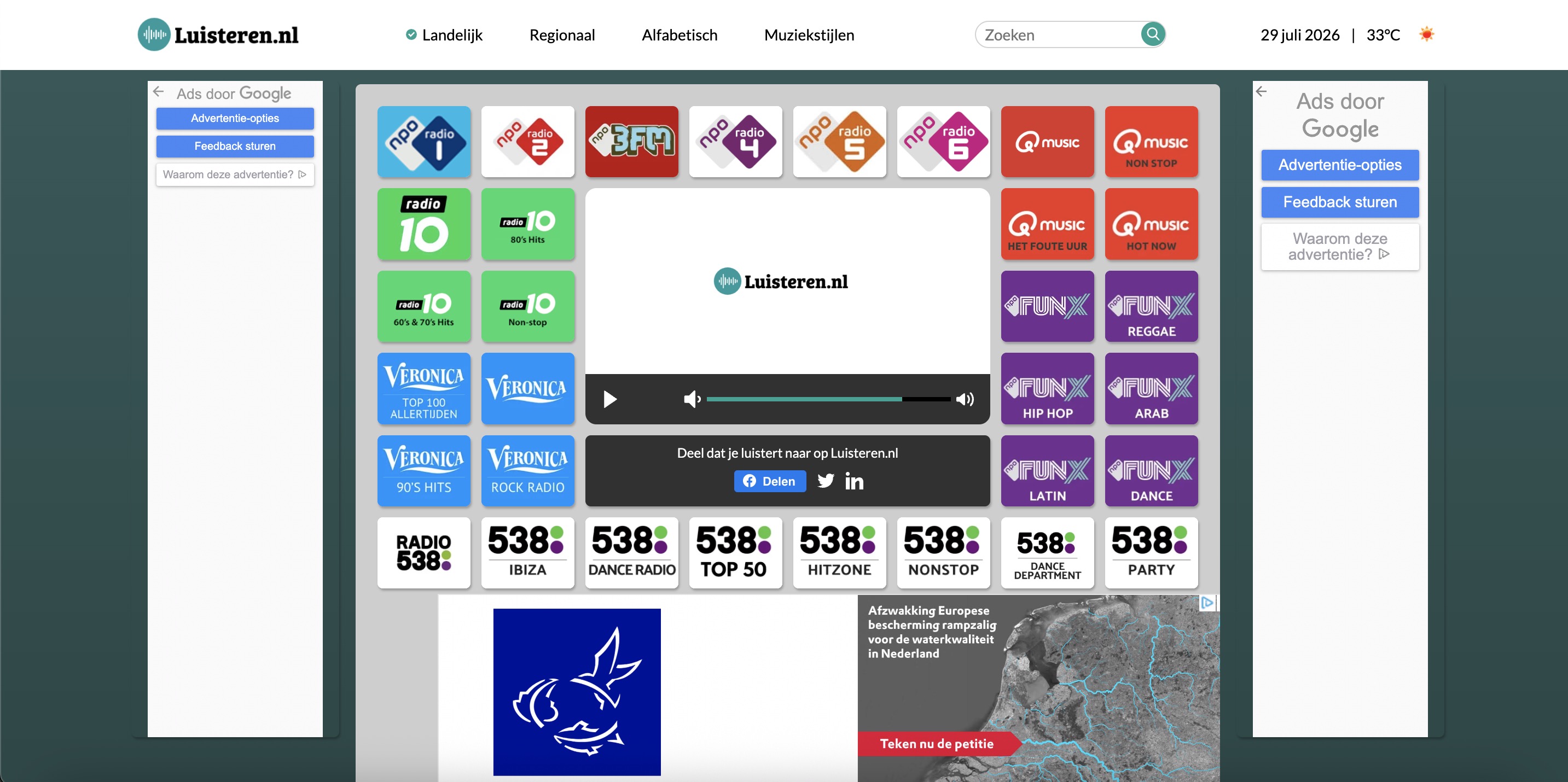Select 538 Dance Department
This screenshot has width=1568, height=782.
click(1048, 552)
